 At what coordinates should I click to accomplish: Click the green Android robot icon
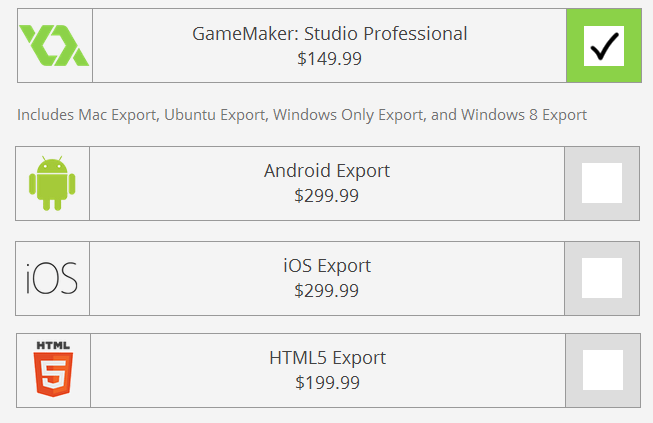[x=53, y=184]
